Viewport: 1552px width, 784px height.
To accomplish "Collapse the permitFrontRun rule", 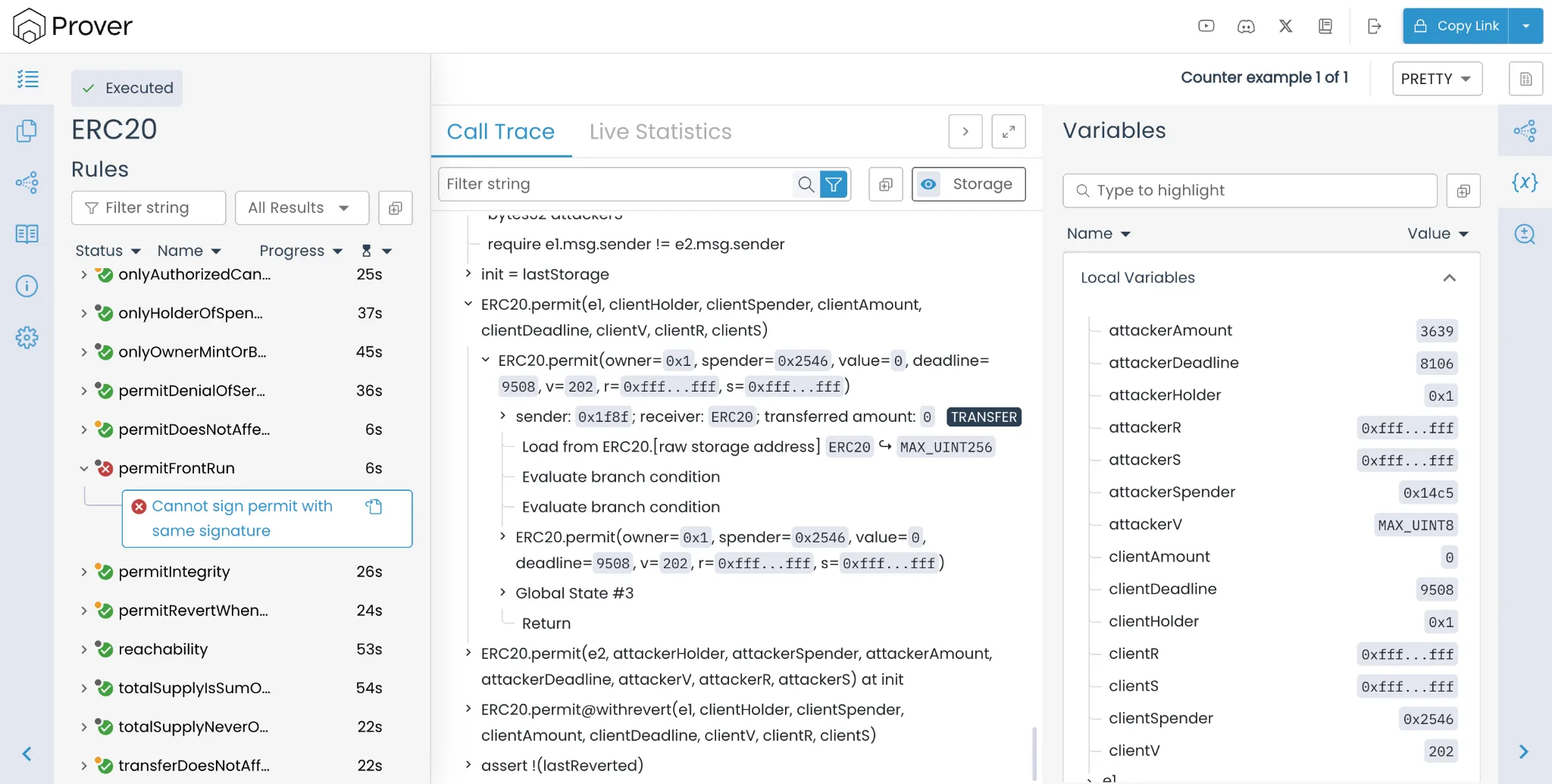I will [x=83, y=469].
